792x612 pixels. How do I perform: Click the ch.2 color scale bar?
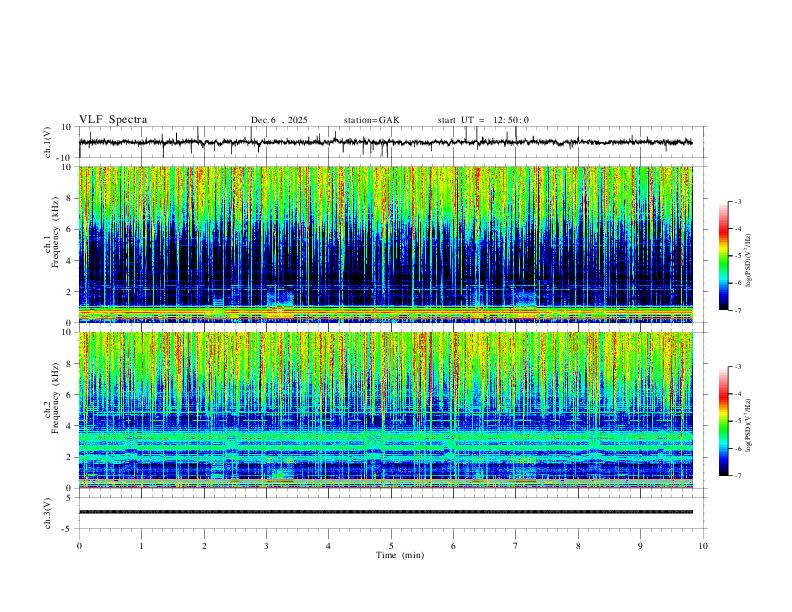[x=723, y=421]
